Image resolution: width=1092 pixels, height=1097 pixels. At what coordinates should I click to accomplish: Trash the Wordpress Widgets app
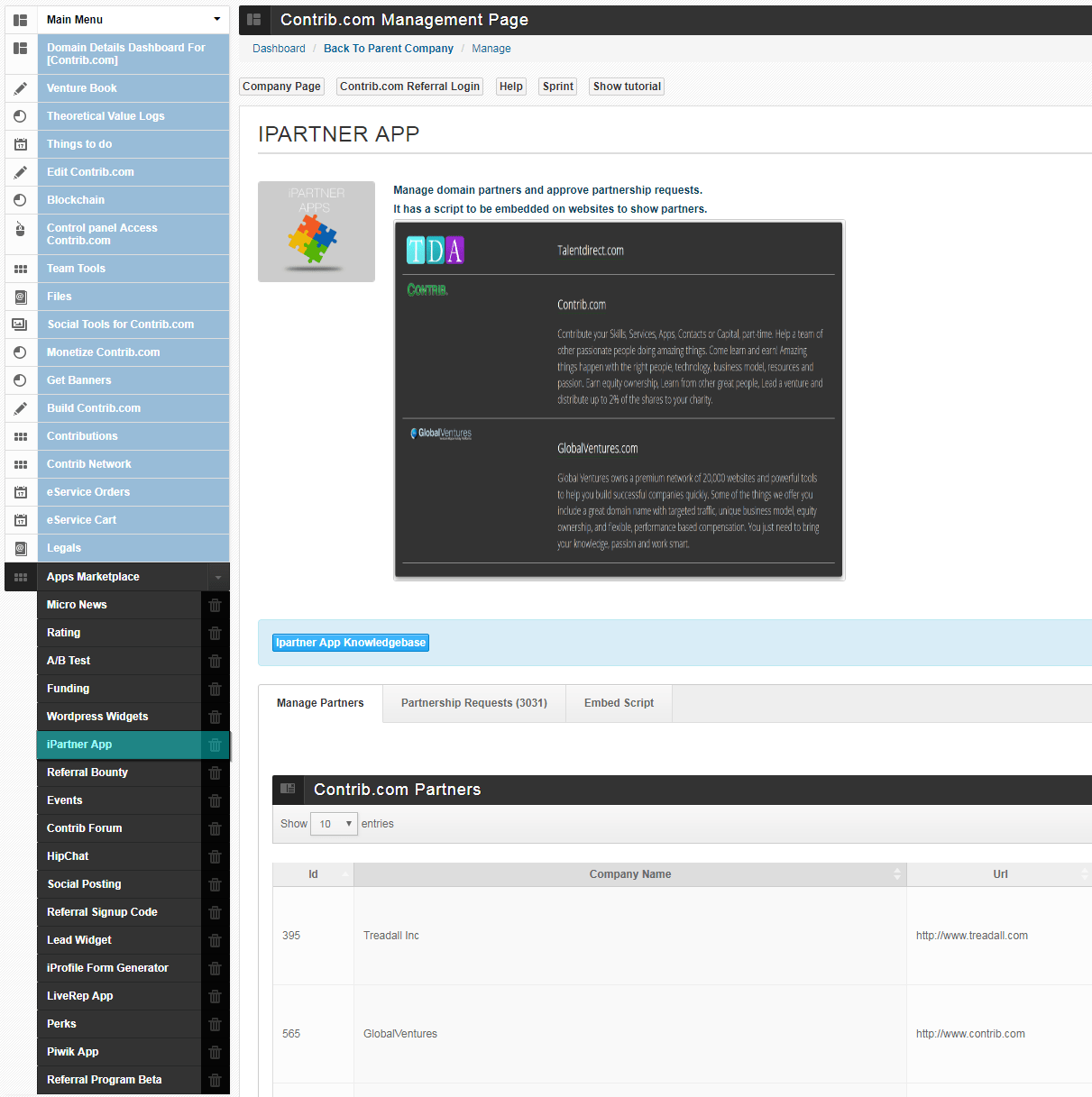pos(215,717)
